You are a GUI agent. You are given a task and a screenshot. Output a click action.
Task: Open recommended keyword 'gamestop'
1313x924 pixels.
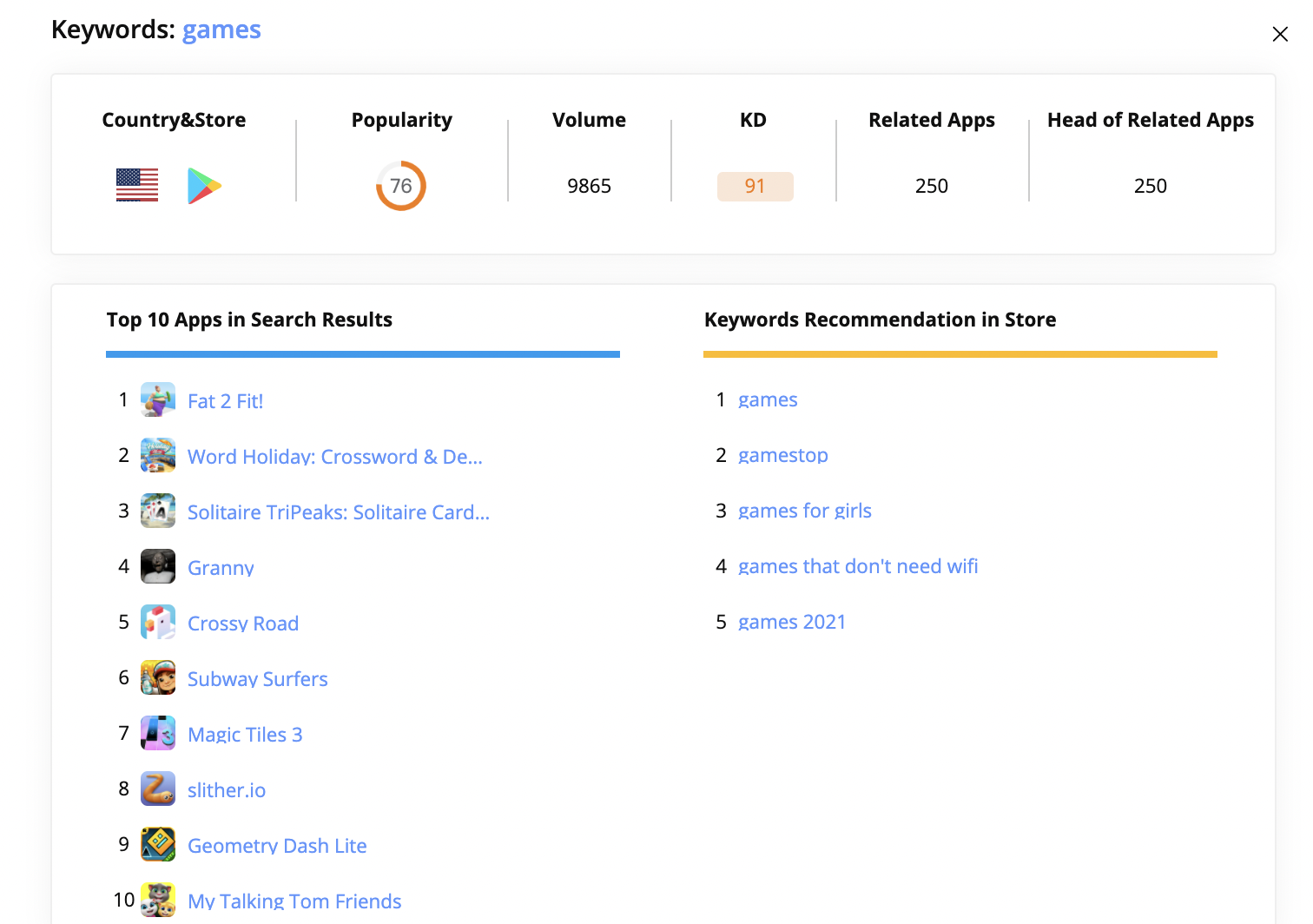(x=783, y=455)
